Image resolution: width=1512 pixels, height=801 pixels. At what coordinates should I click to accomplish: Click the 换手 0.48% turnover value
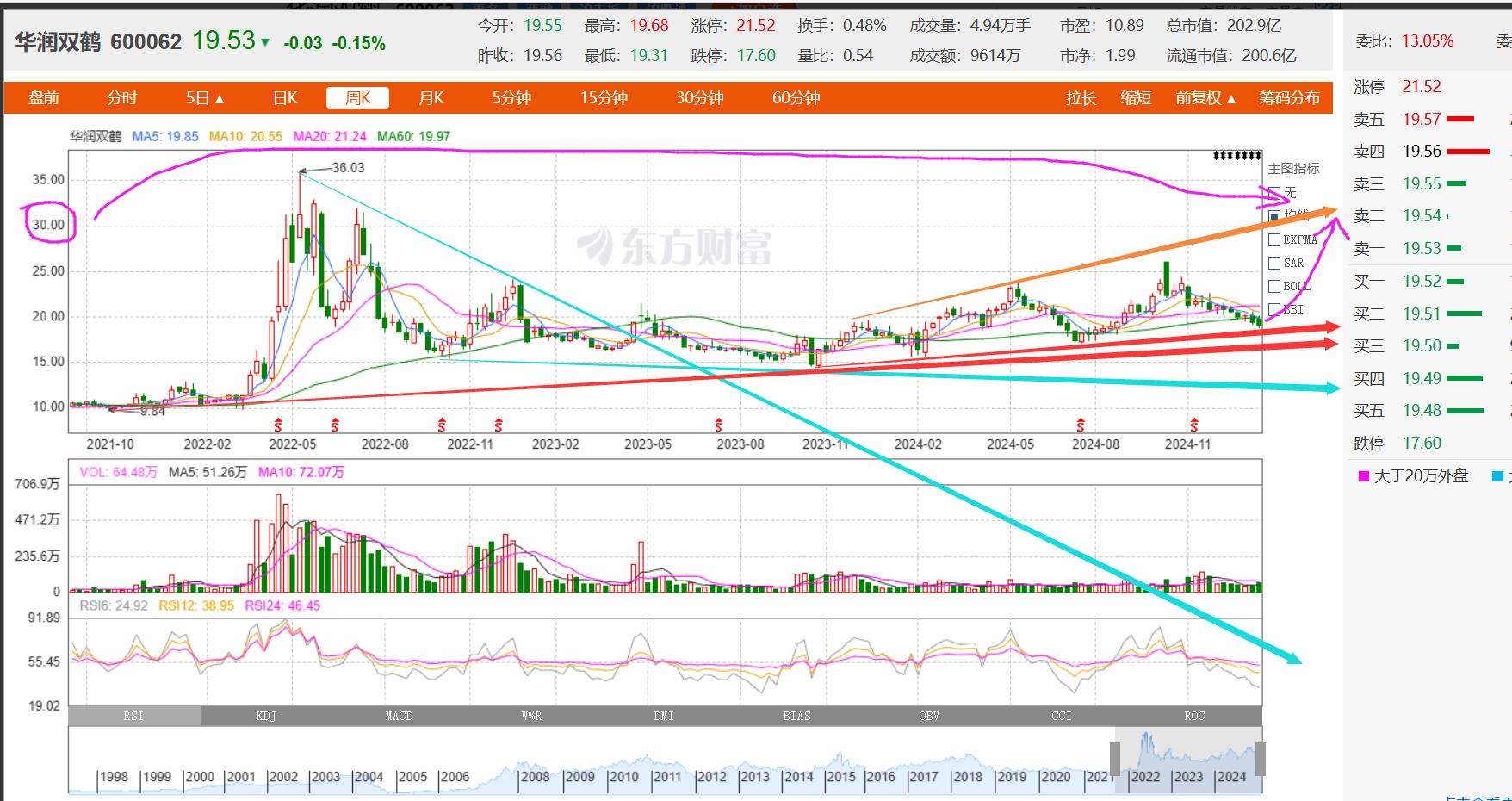pyautogui.click(x=864, y=25)
